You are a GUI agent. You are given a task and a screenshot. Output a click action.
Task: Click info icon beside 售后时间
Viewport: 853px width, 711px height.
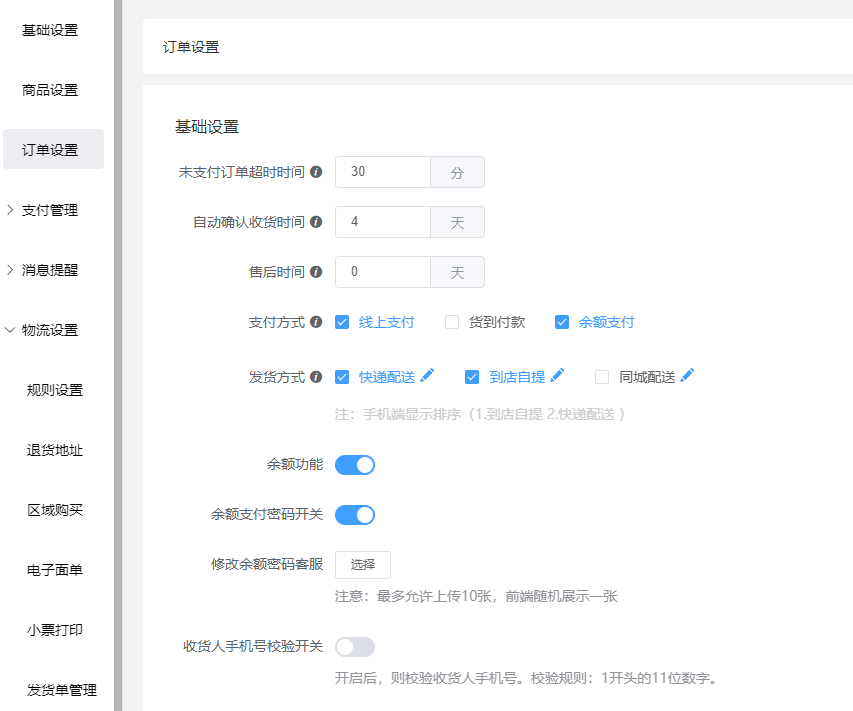[x=316, y=272]
